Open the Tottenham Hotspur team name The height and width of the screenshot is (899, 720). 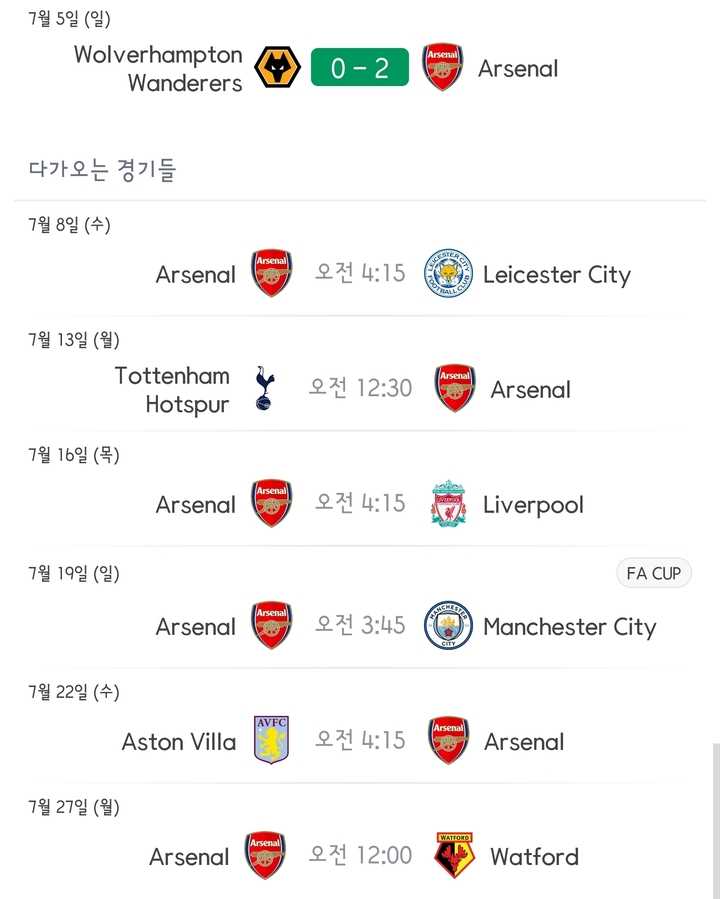(172, 390)
